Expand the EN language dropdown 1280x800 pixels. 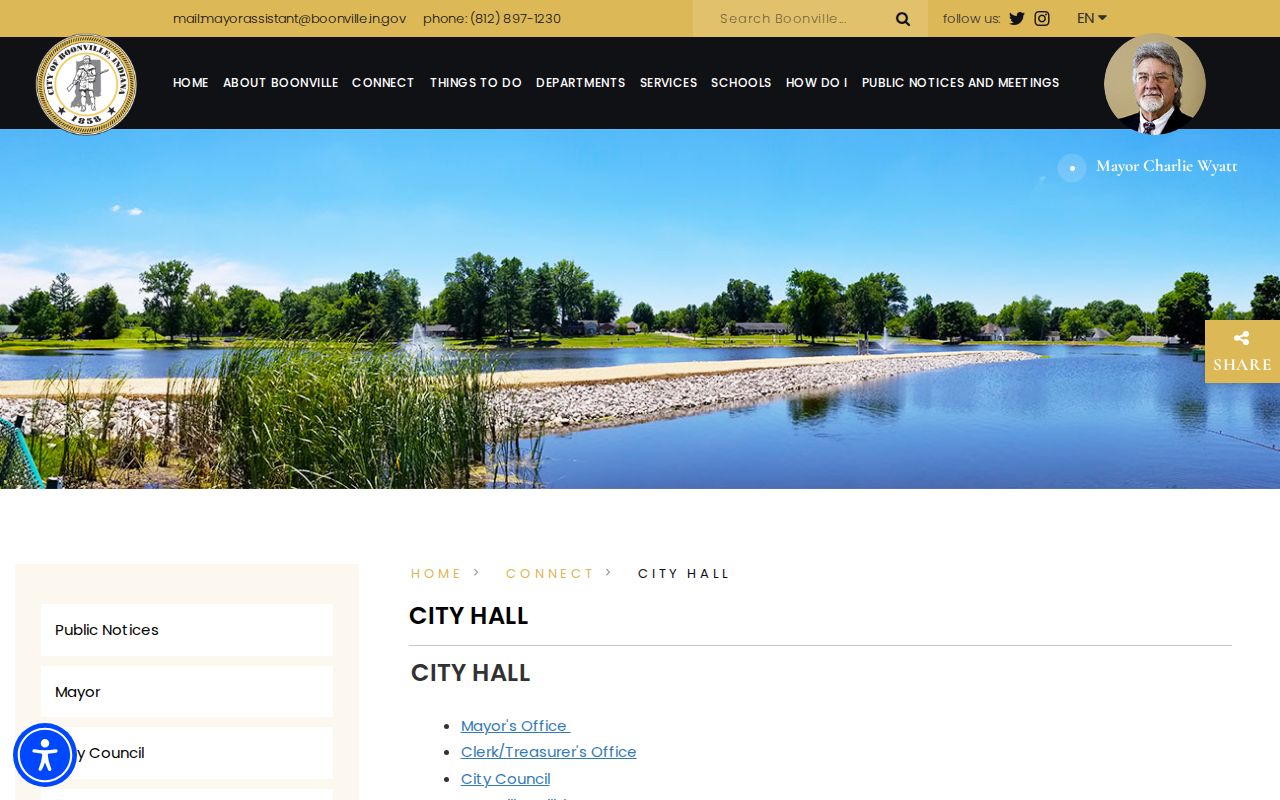coord(1092,18)
